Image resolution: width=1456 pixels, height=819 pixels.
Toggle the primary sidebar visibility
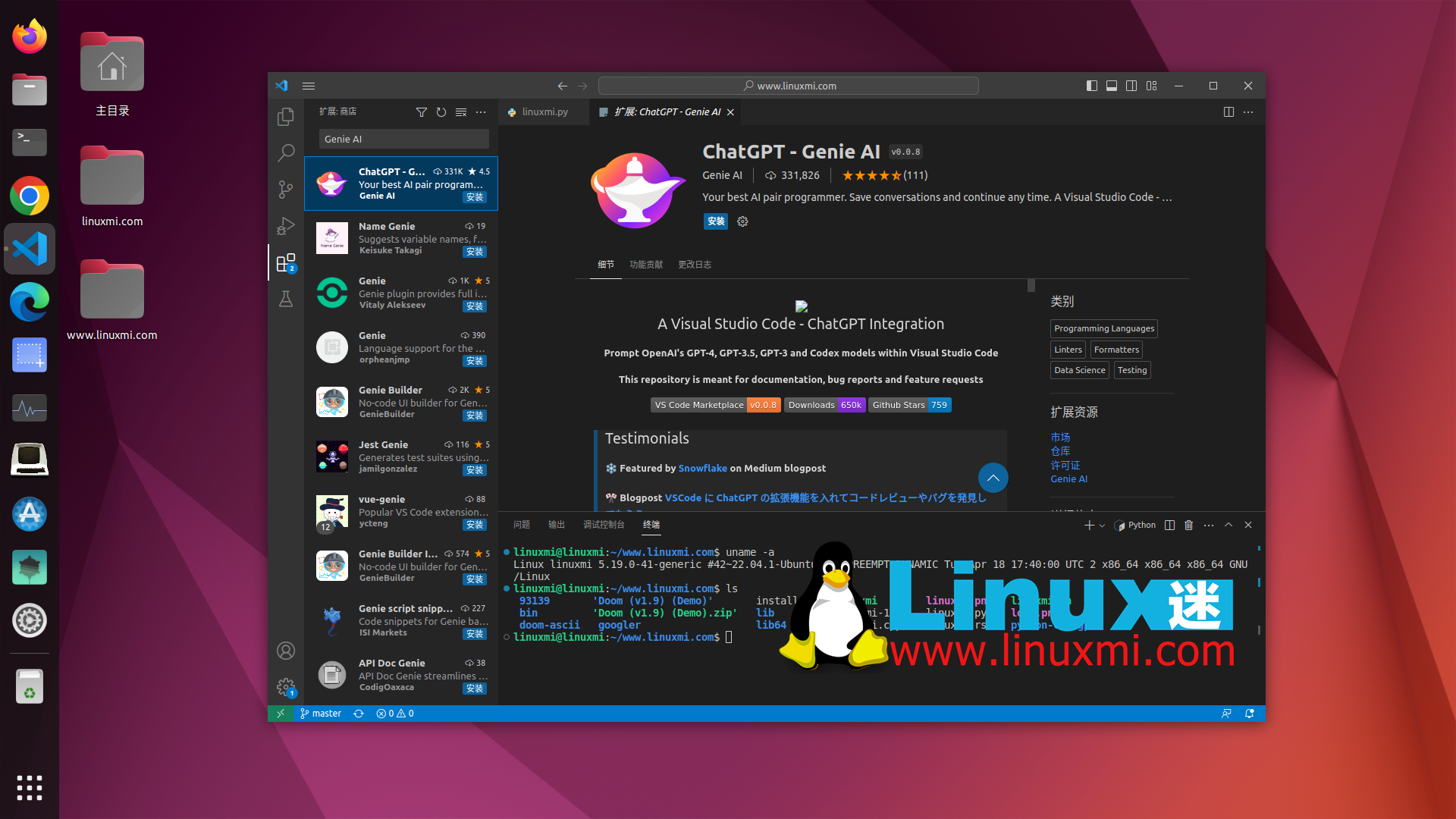[1092, 86]
